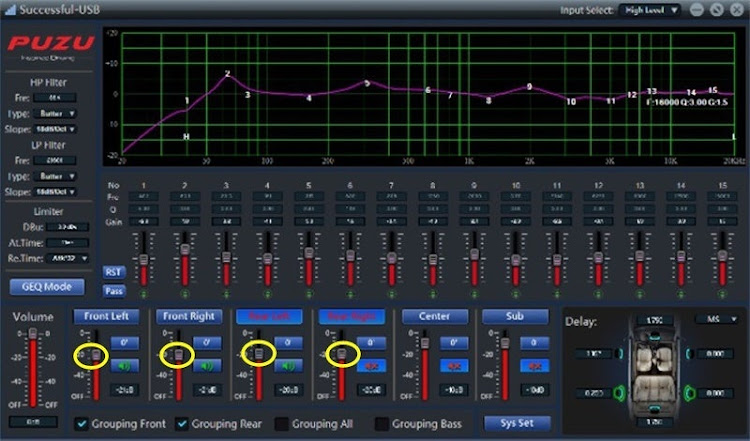Open LP Filter Slope dropdown

(56, 192)
